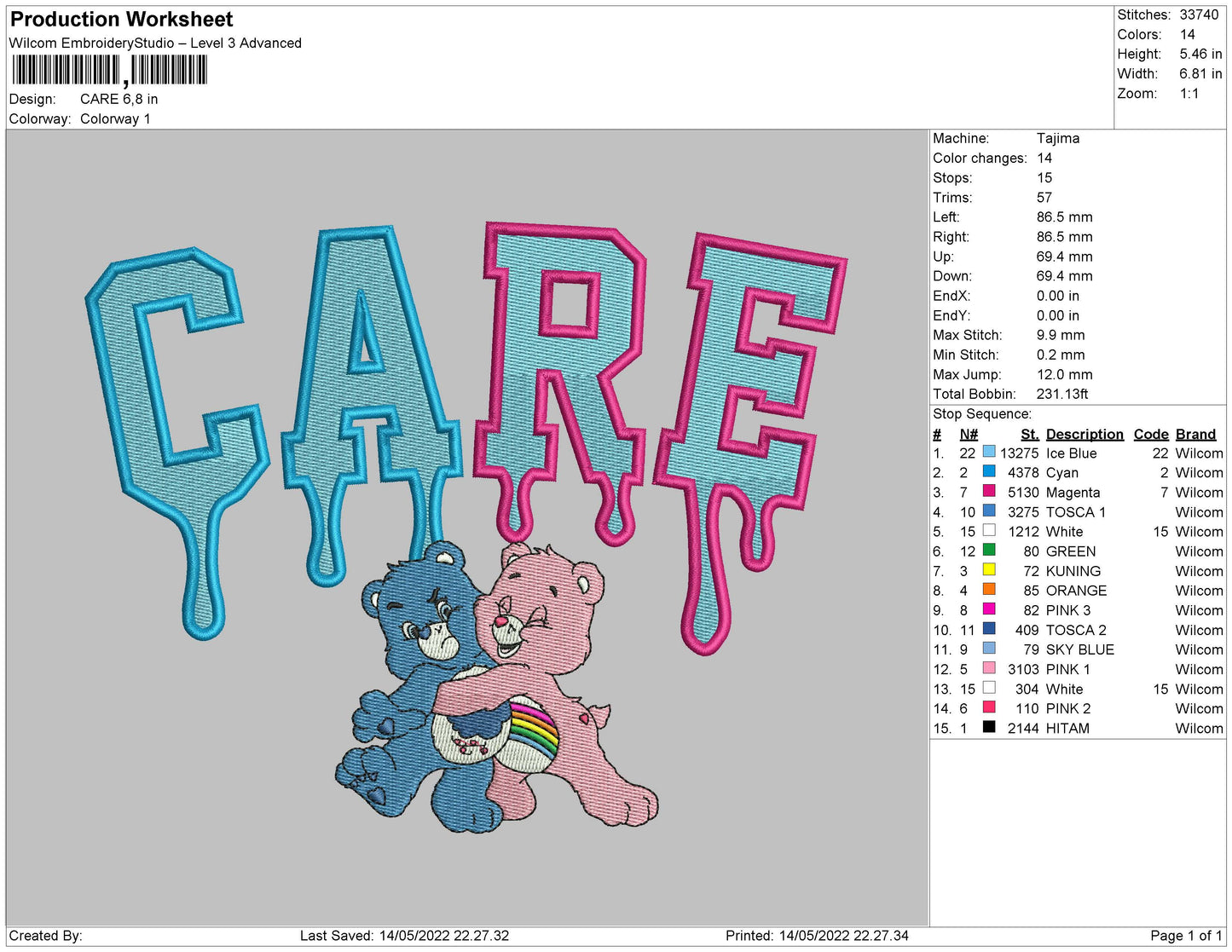1232x952 pixels.
Task: Click the Stop Sequence heading
Action: pos(981,414)
